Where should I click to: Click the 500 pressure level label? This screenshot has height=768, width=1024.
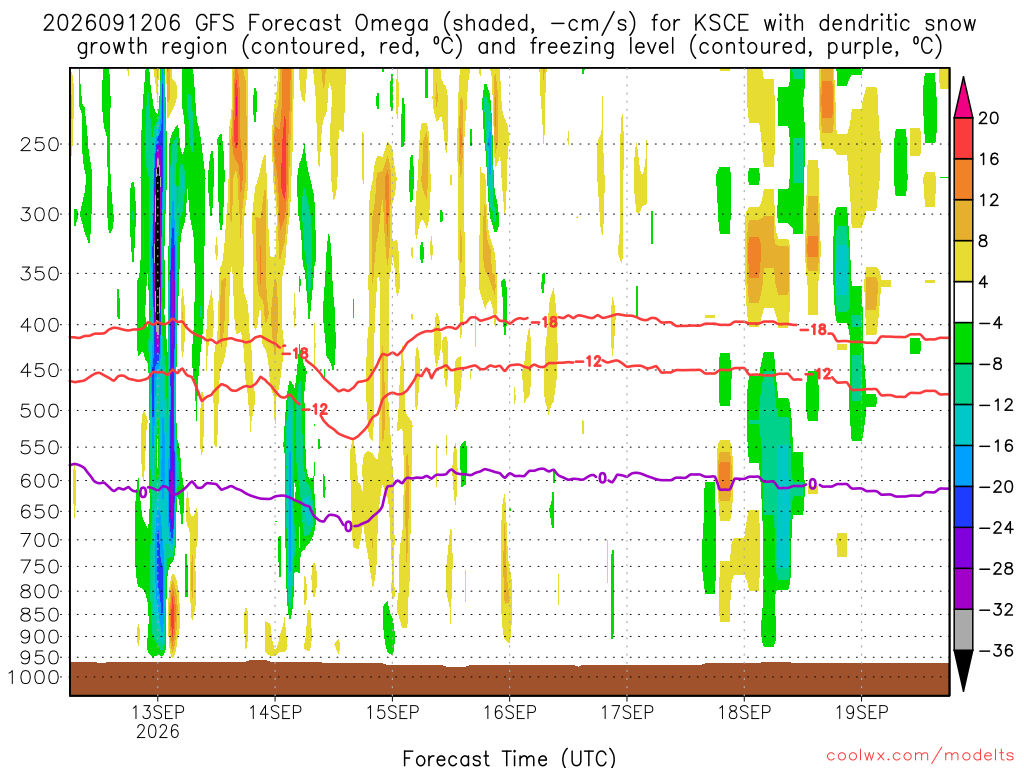[39, 411]
